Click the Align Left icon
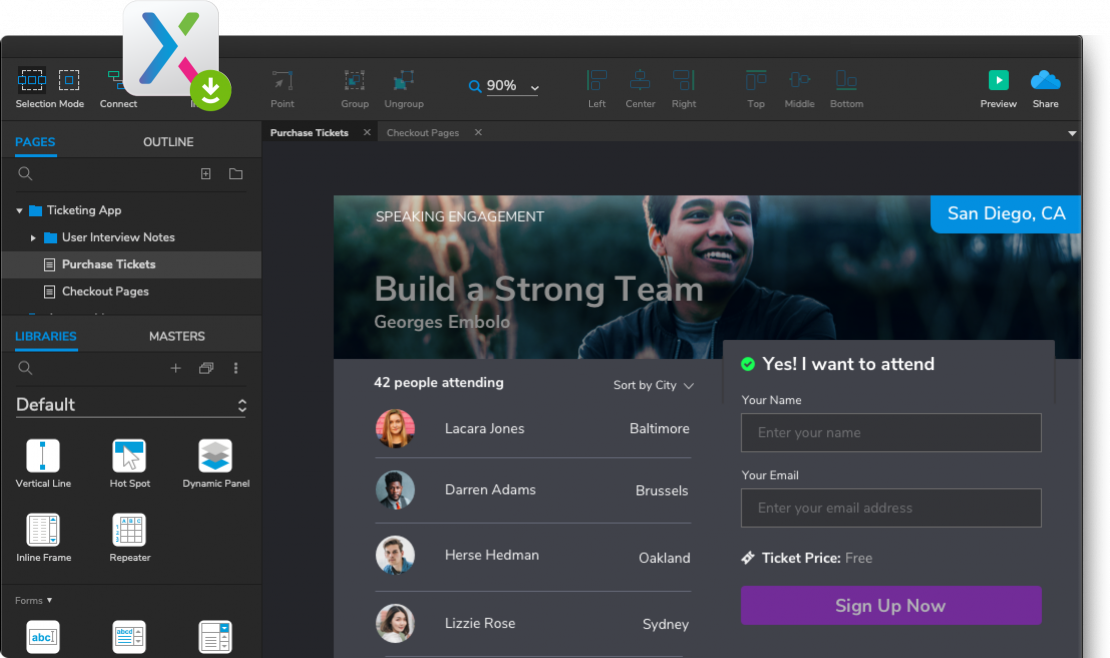 coord(597,81)
